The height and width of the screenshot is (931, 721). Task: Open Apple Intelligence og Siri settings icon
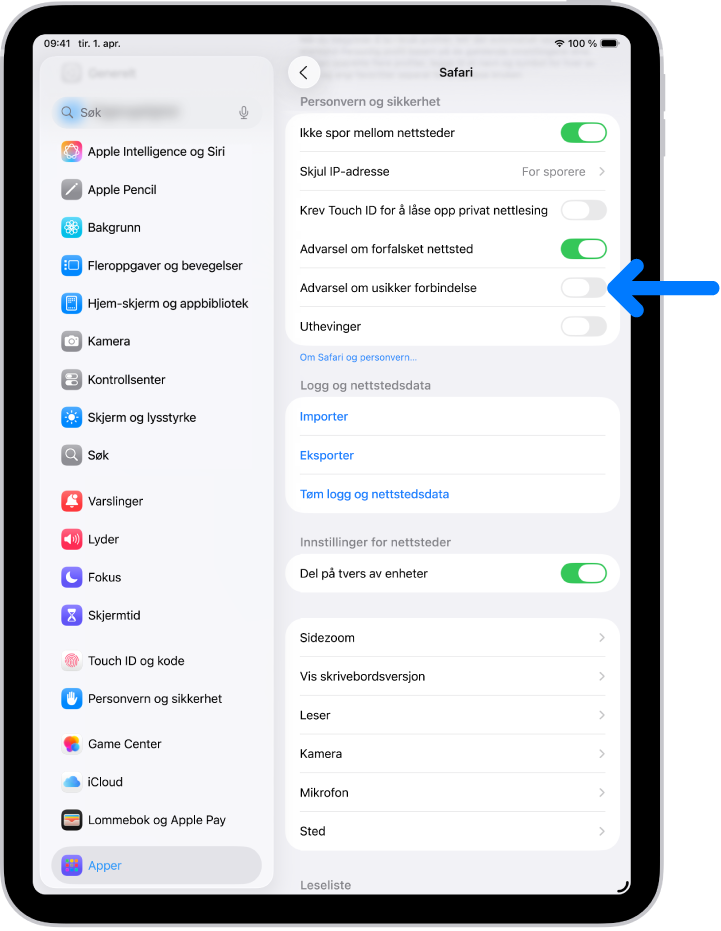pos(71,151)
